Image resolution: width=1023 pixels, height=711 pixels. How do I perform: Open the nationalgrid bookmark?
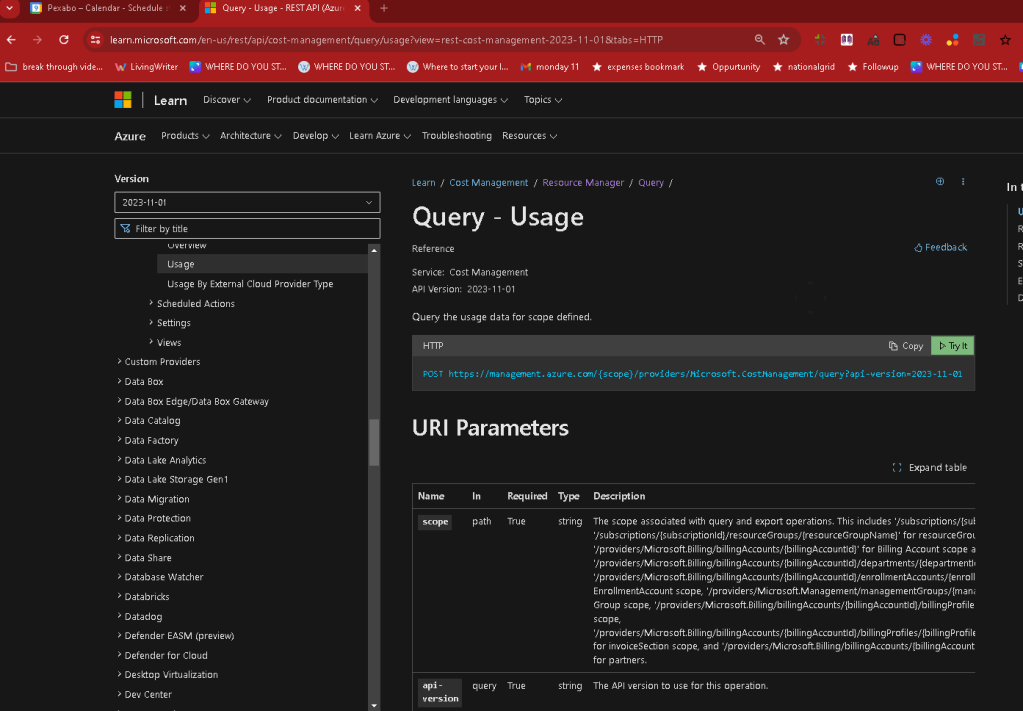[804, 67]
